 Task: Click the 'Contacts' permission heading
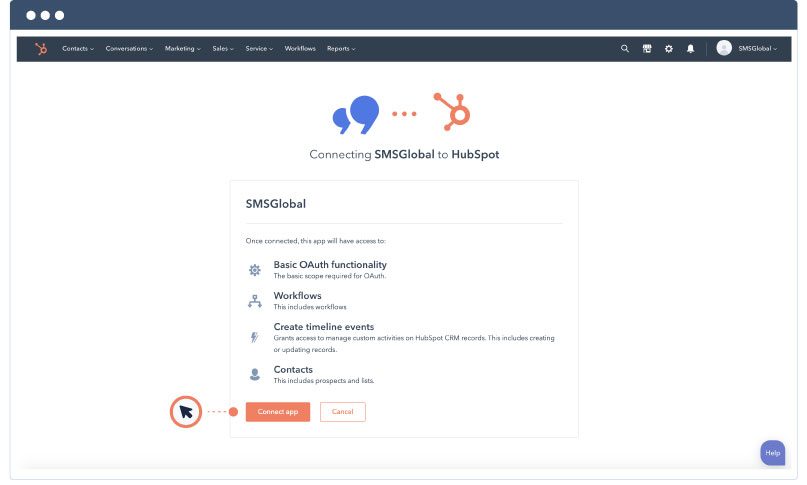pyautogui.click(x=293, y=370)
